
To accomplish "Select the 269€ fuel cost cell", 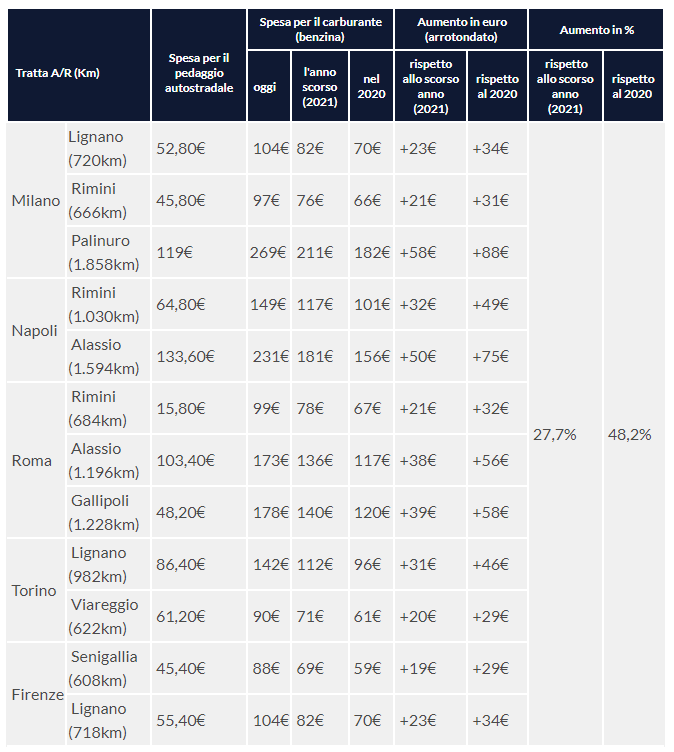I will (267, 252).
